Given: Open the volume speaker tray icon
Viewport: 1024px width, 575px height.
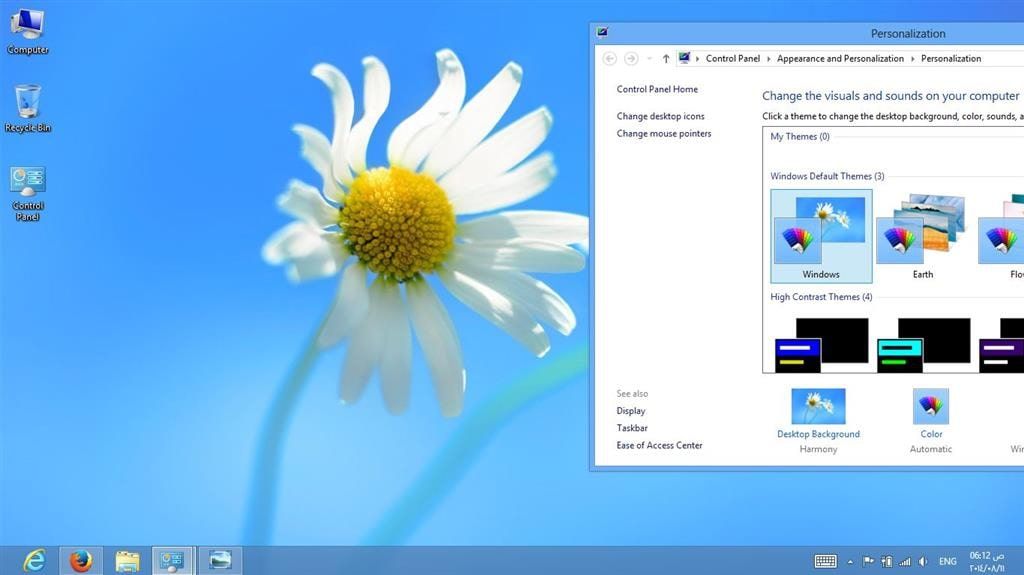Looking at the screenshot, I should click(923, 561).
